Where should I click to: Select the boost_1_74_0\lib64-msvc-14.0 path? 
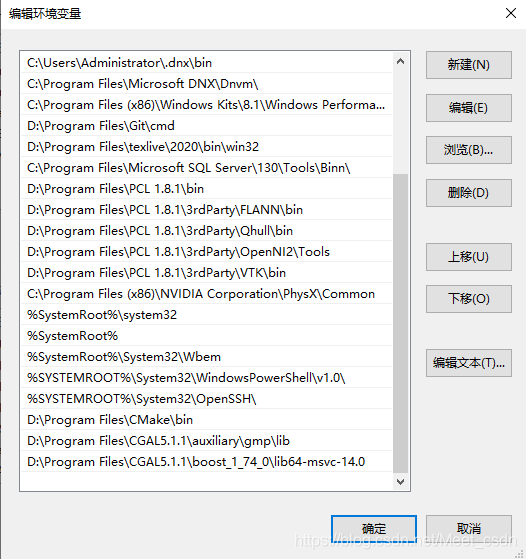pos(206,462)
